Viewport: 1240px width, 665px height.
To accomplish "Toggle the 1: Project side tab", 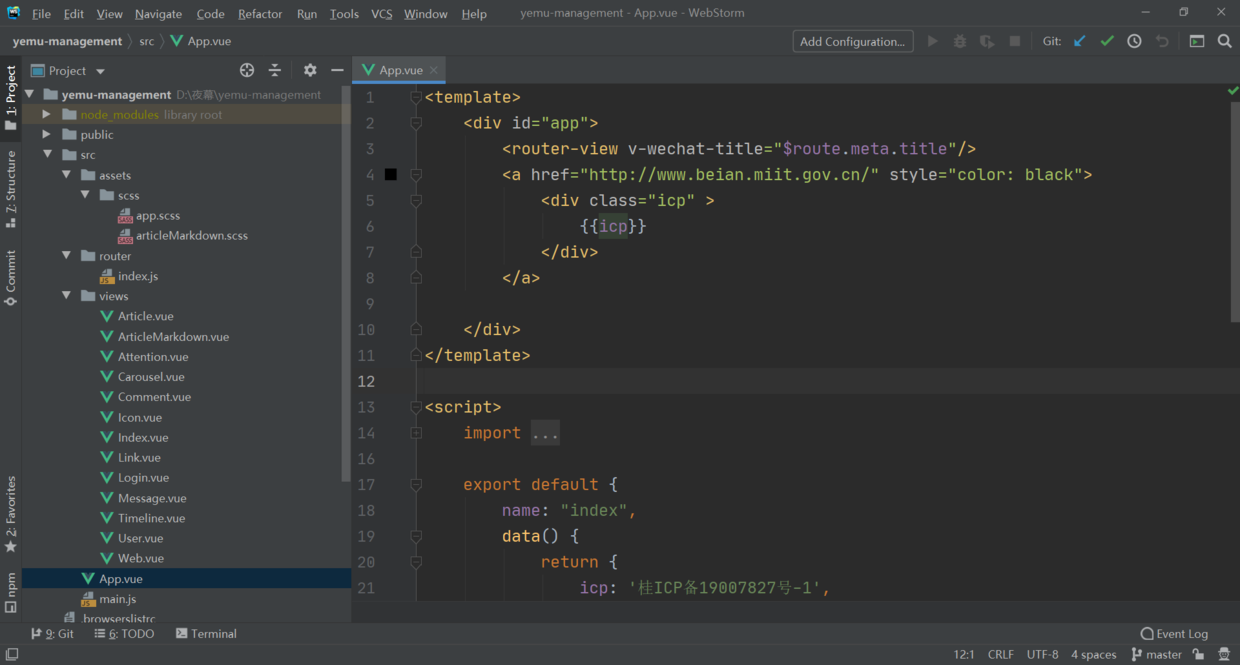I will tap(11, 98).
